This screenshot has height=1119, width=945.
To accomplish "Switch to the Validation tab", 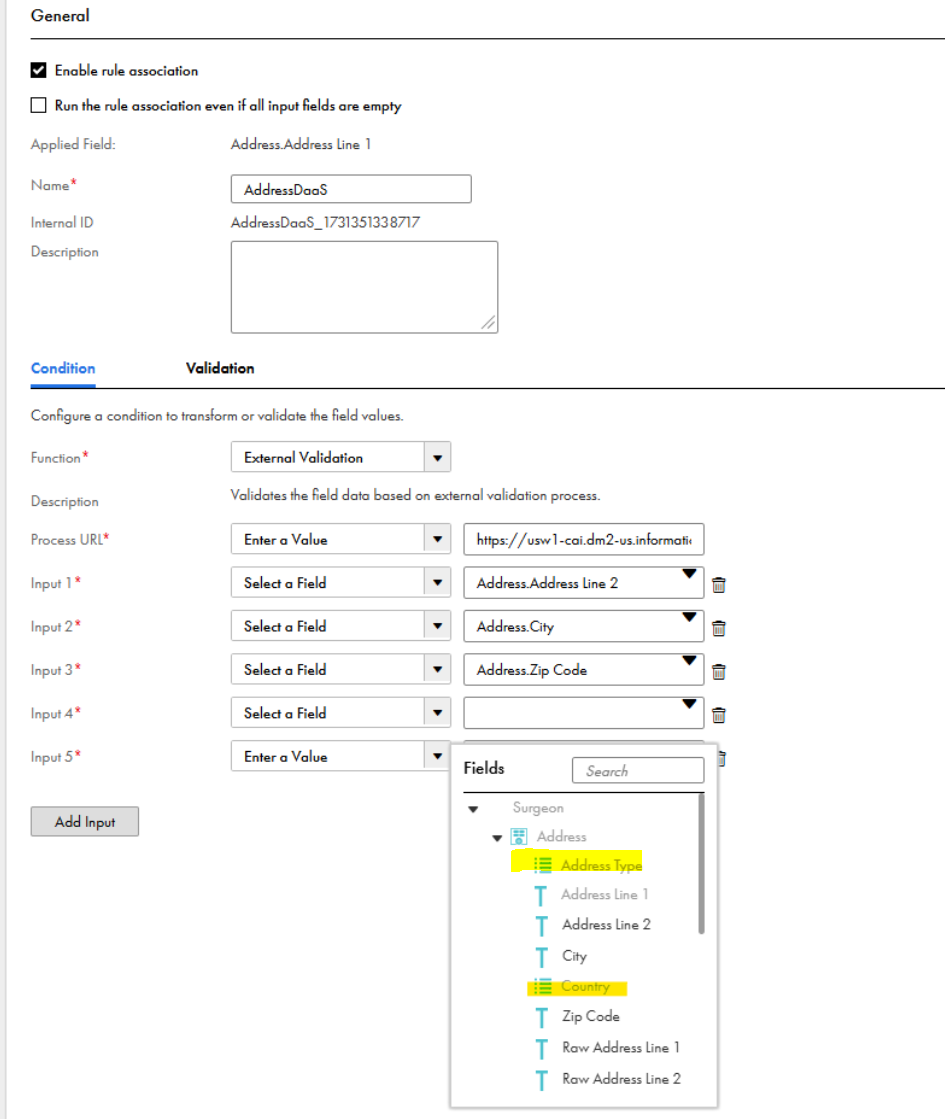I will (x=220, y=368).
